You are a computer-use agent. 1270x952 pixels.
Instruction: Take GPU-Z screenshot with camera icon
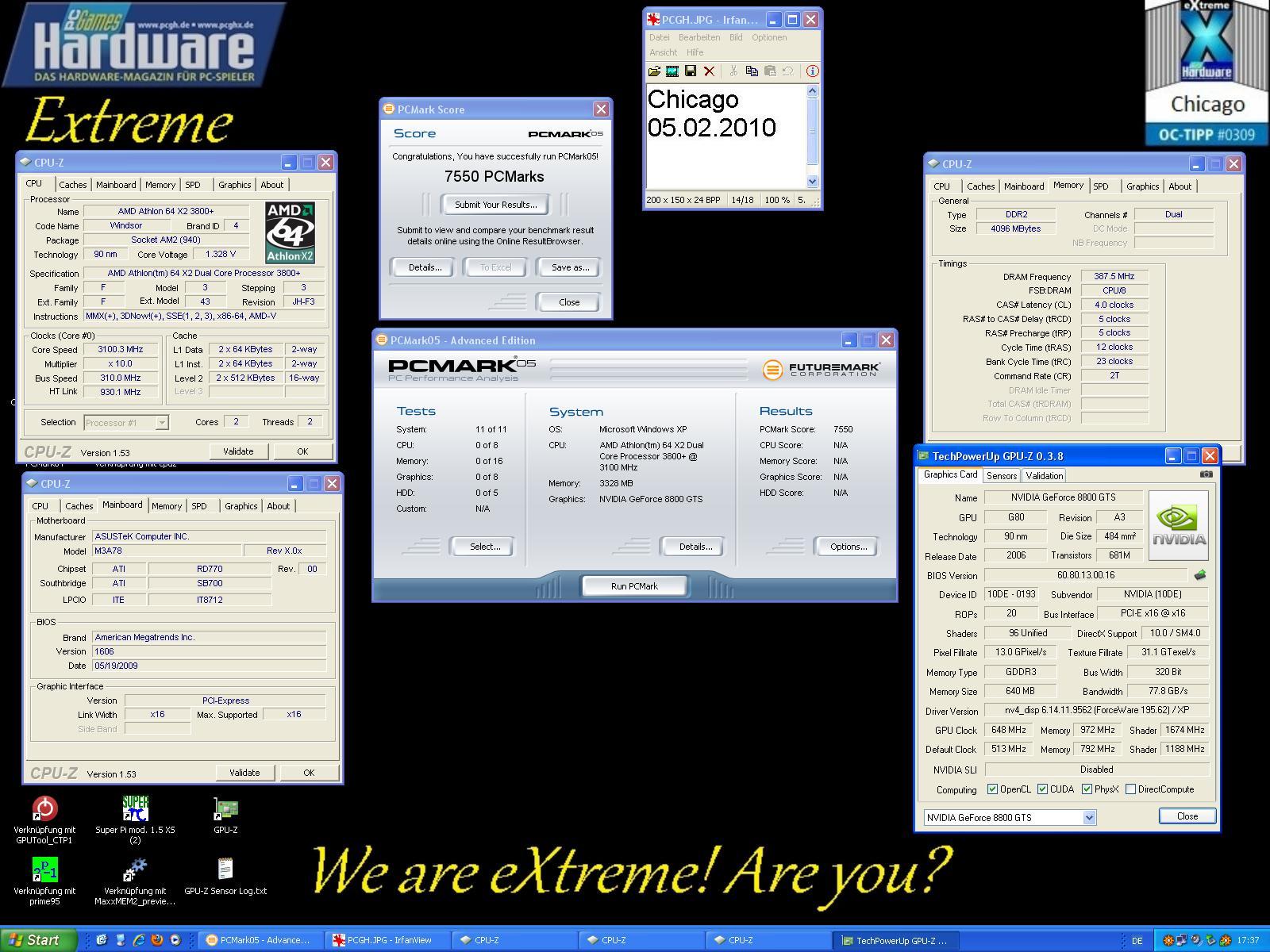(1206, 474)
